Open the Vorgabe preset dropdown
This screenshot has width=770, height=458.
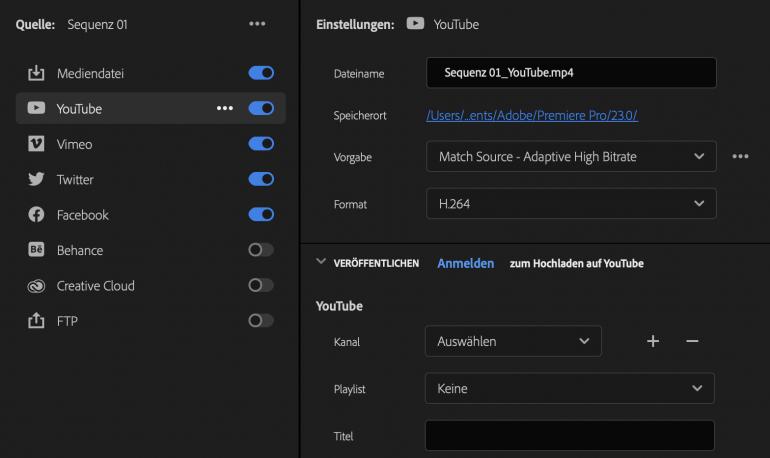571,157
